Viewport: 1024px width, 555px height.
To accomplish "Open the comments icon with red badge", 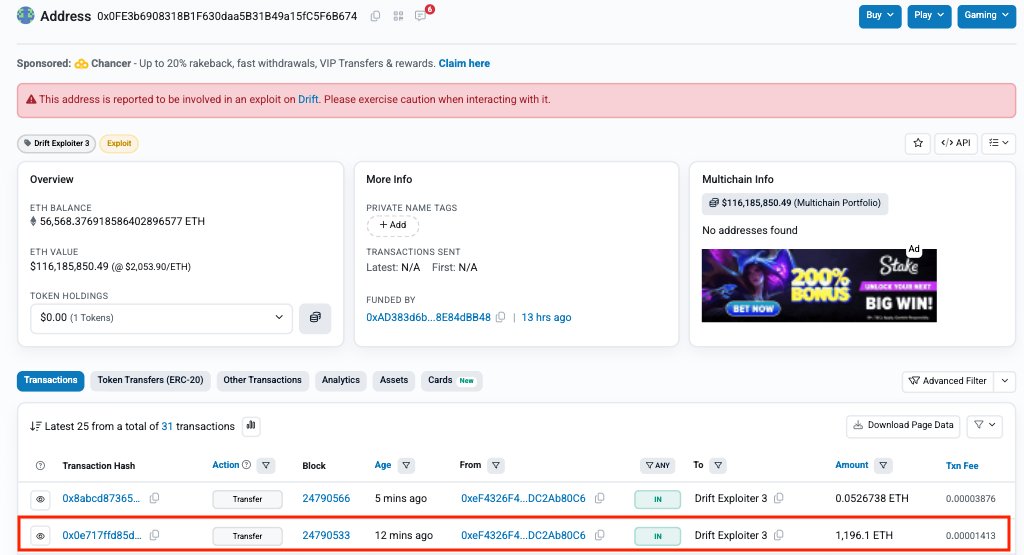I will click(x=421, y=16).
